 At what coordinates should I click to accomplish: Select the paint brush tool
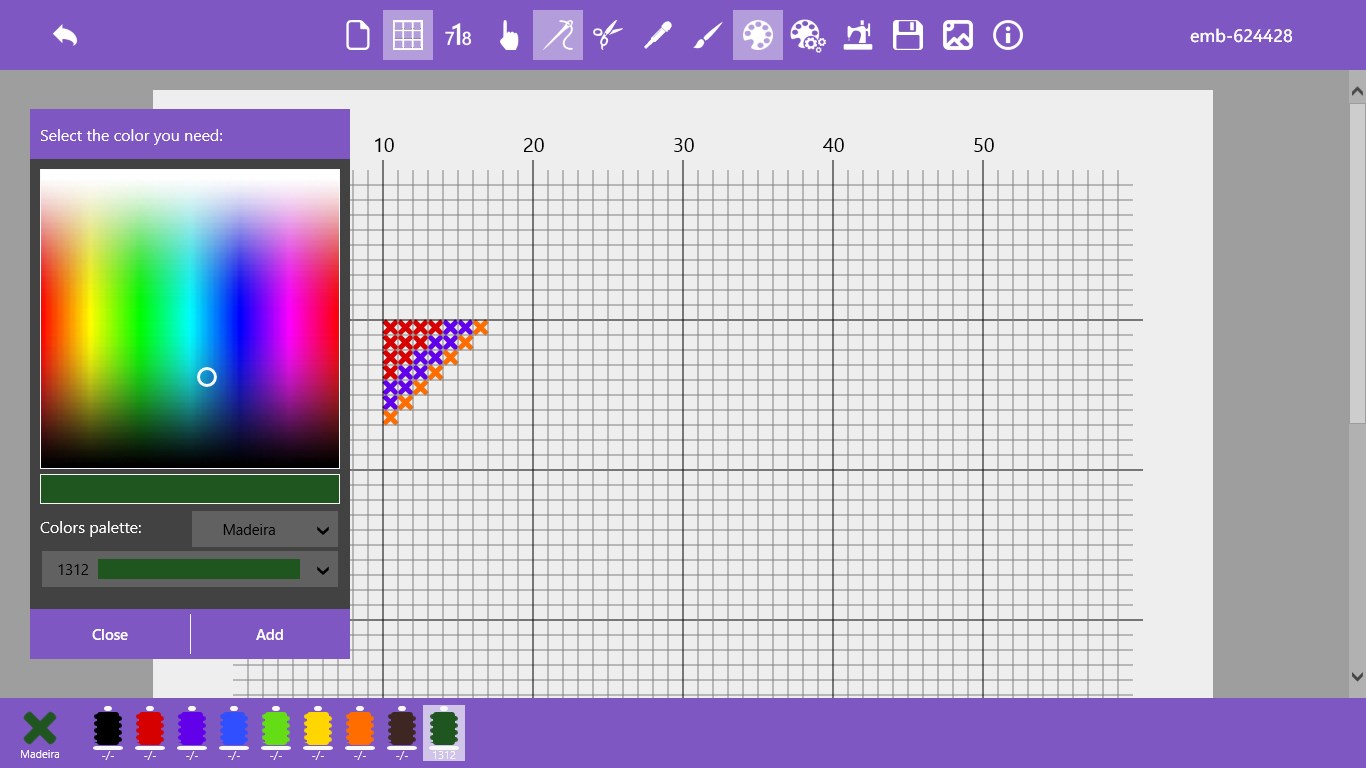pos(707,36)
